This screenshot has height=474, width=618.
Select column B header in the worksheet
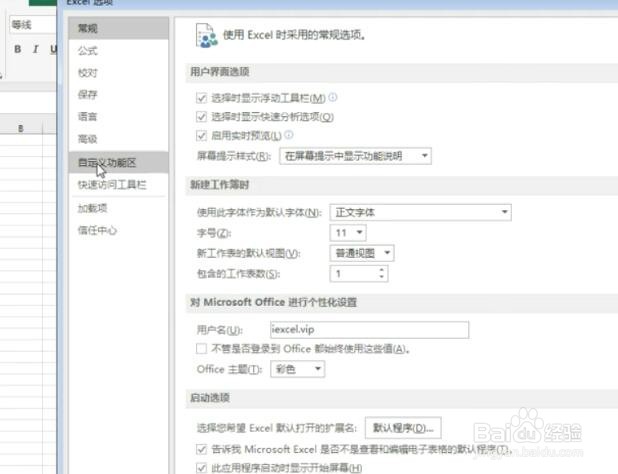pos(21,128)
